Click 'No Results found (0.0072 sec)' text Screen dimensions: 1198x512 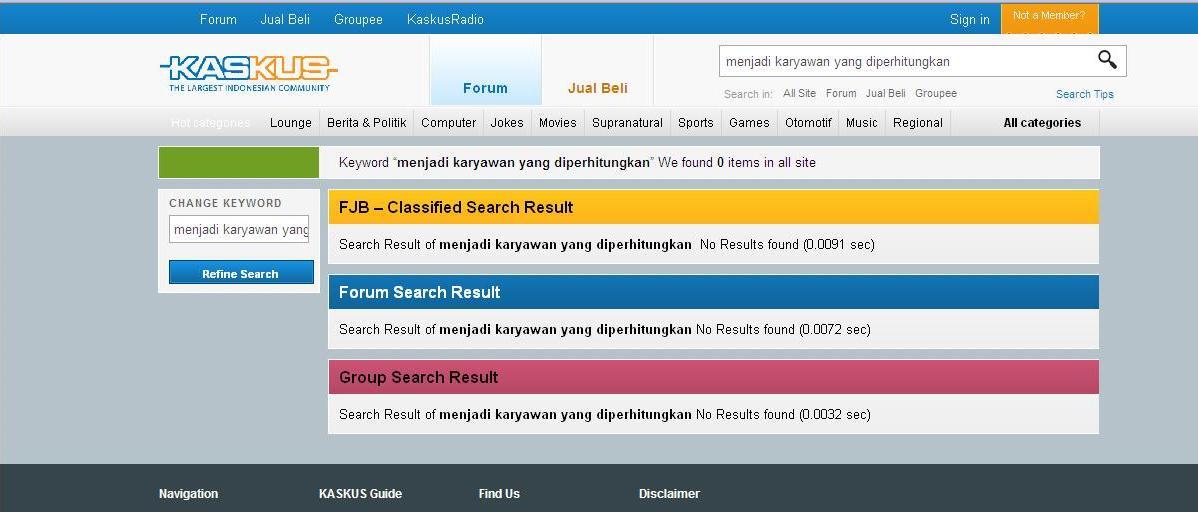[783, 329]
